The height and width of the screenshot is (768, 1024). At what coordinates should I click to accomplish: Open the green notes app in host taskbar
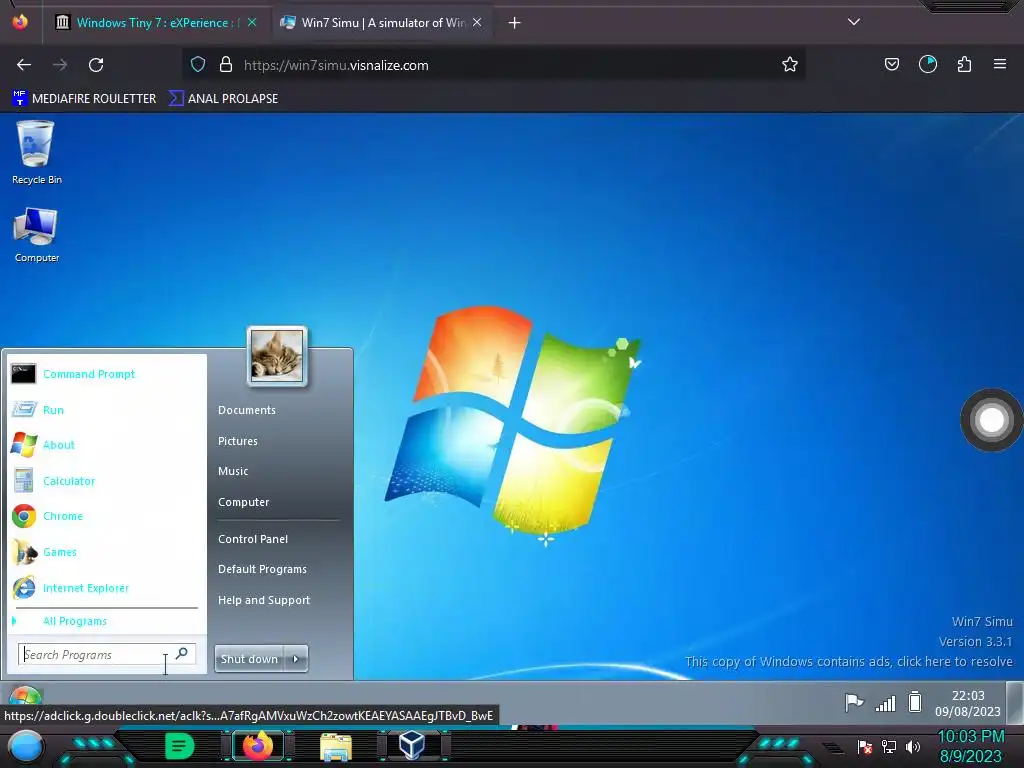coord(179,746)
